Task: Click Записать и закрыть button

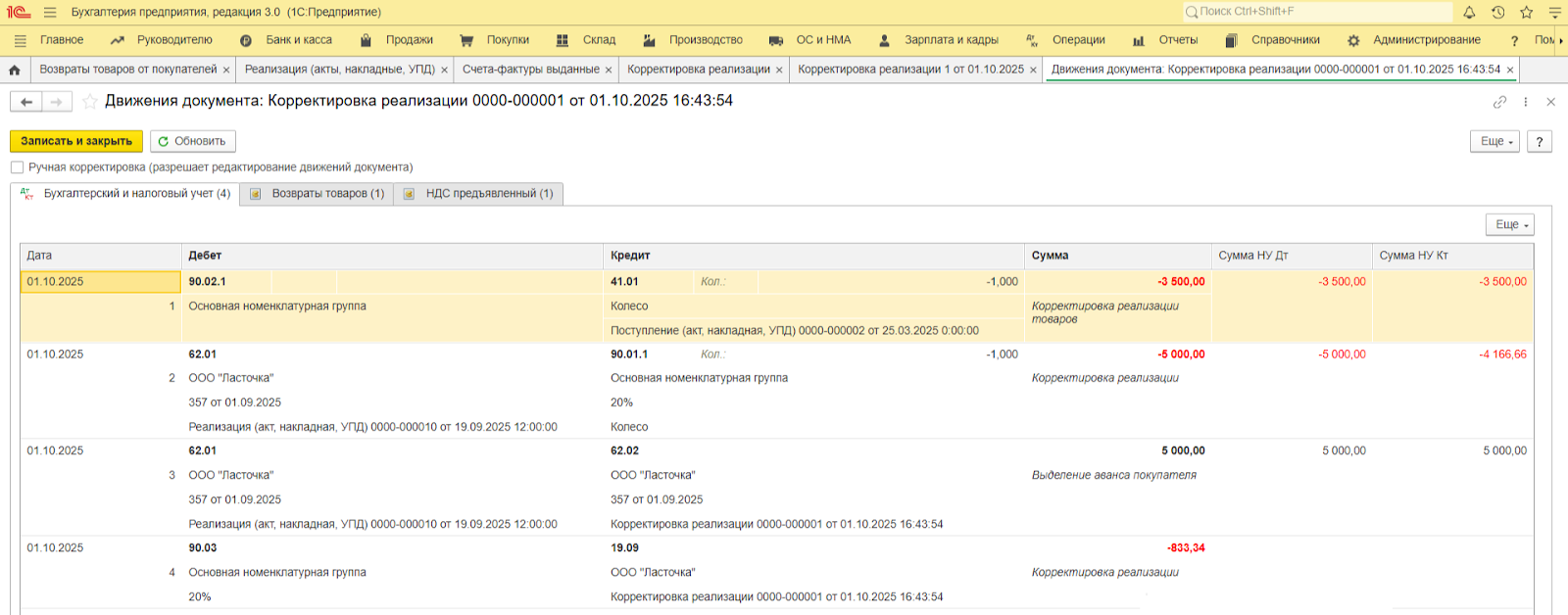Action: click(x=76, y=141)
